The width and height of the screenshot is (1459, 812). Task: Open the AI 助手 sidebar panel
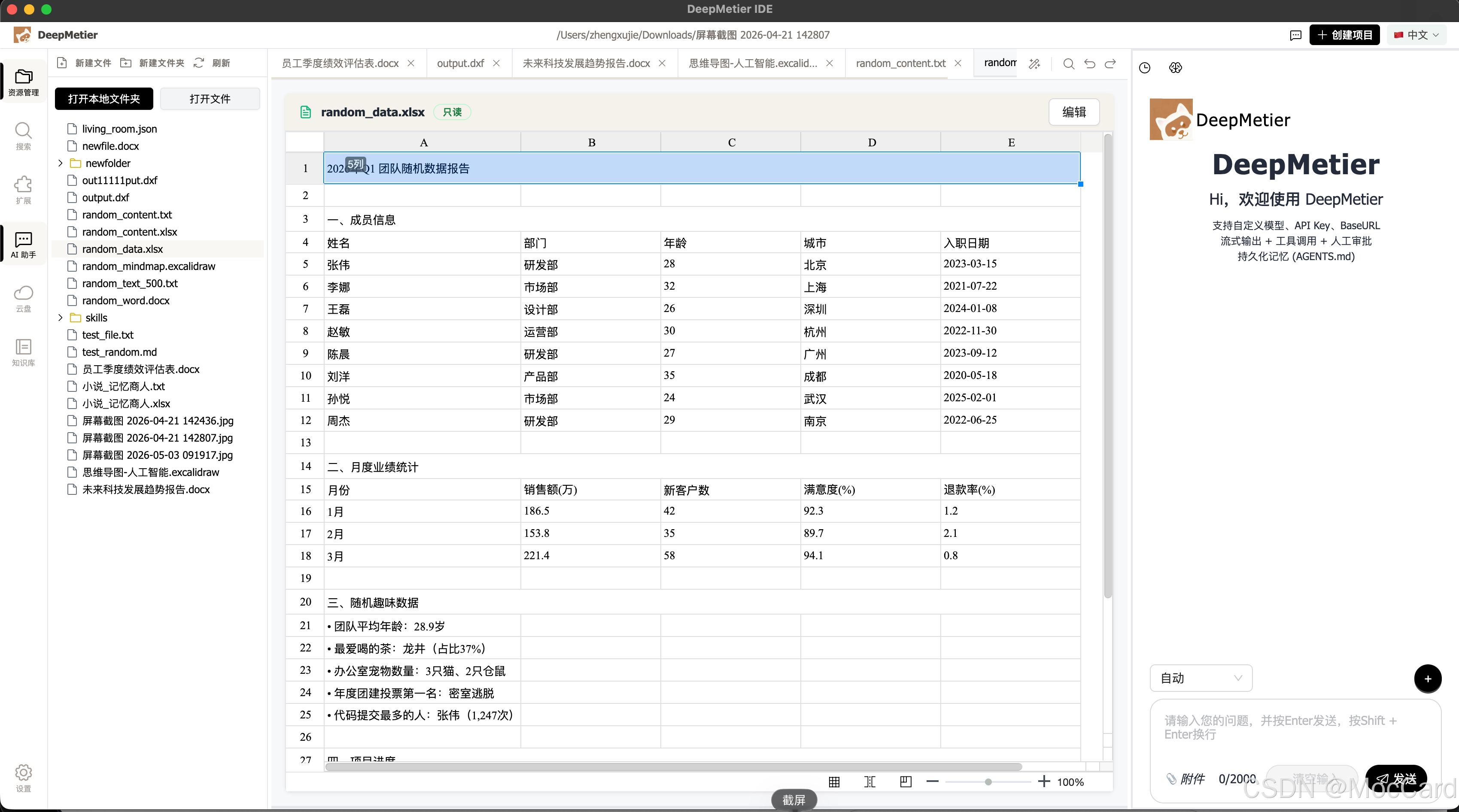click(23, 245)
